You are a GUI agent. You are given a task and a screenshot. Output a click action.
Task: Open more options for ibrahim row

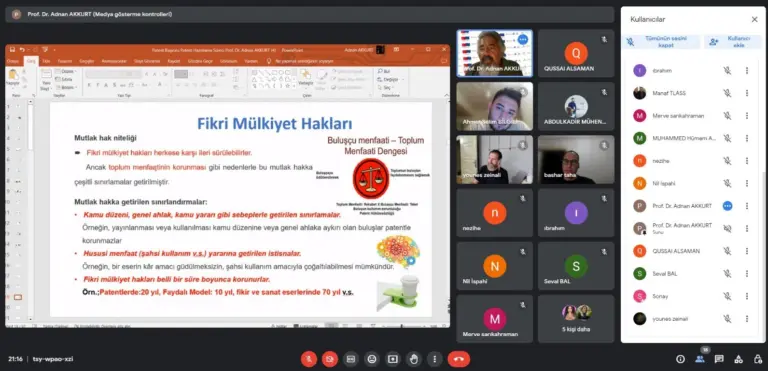coord(747,71)
